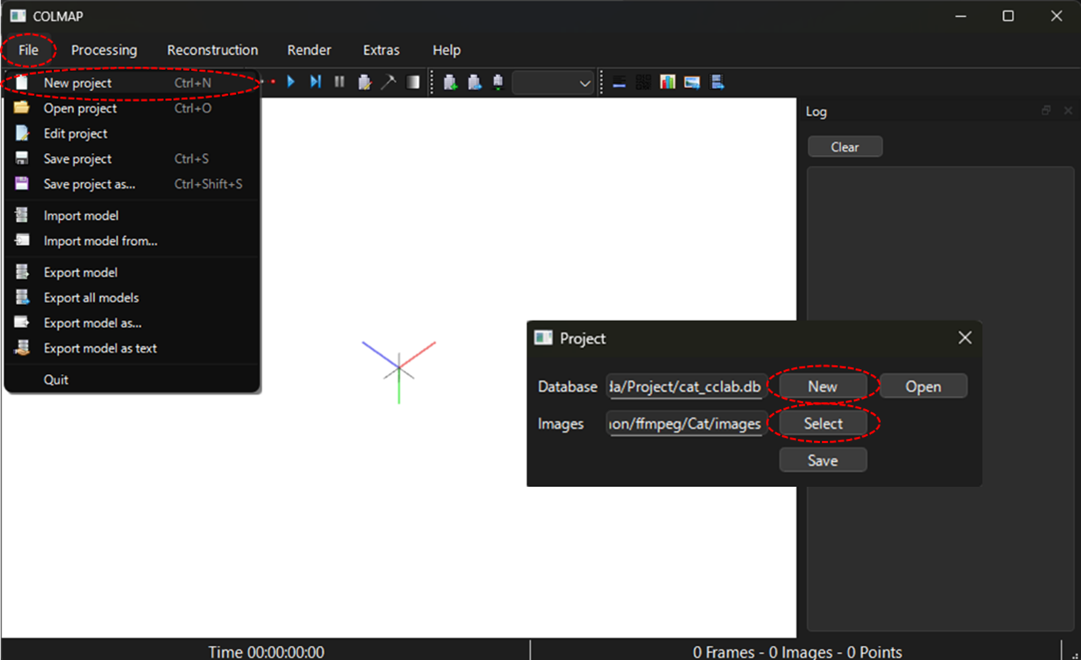Open the Reconstruction menu
The image size is (1081, 660).
(212, 50)
